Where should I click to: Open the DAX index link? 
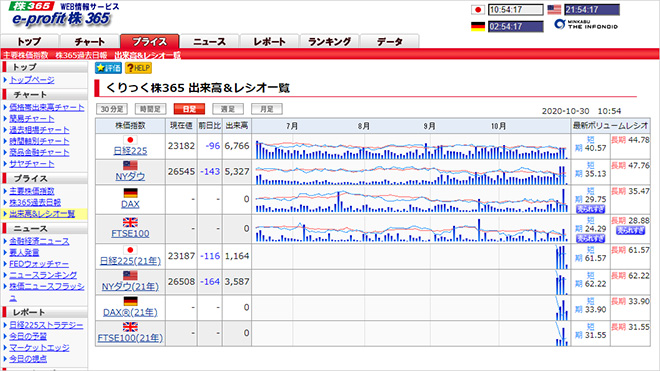tap(130, 204)
